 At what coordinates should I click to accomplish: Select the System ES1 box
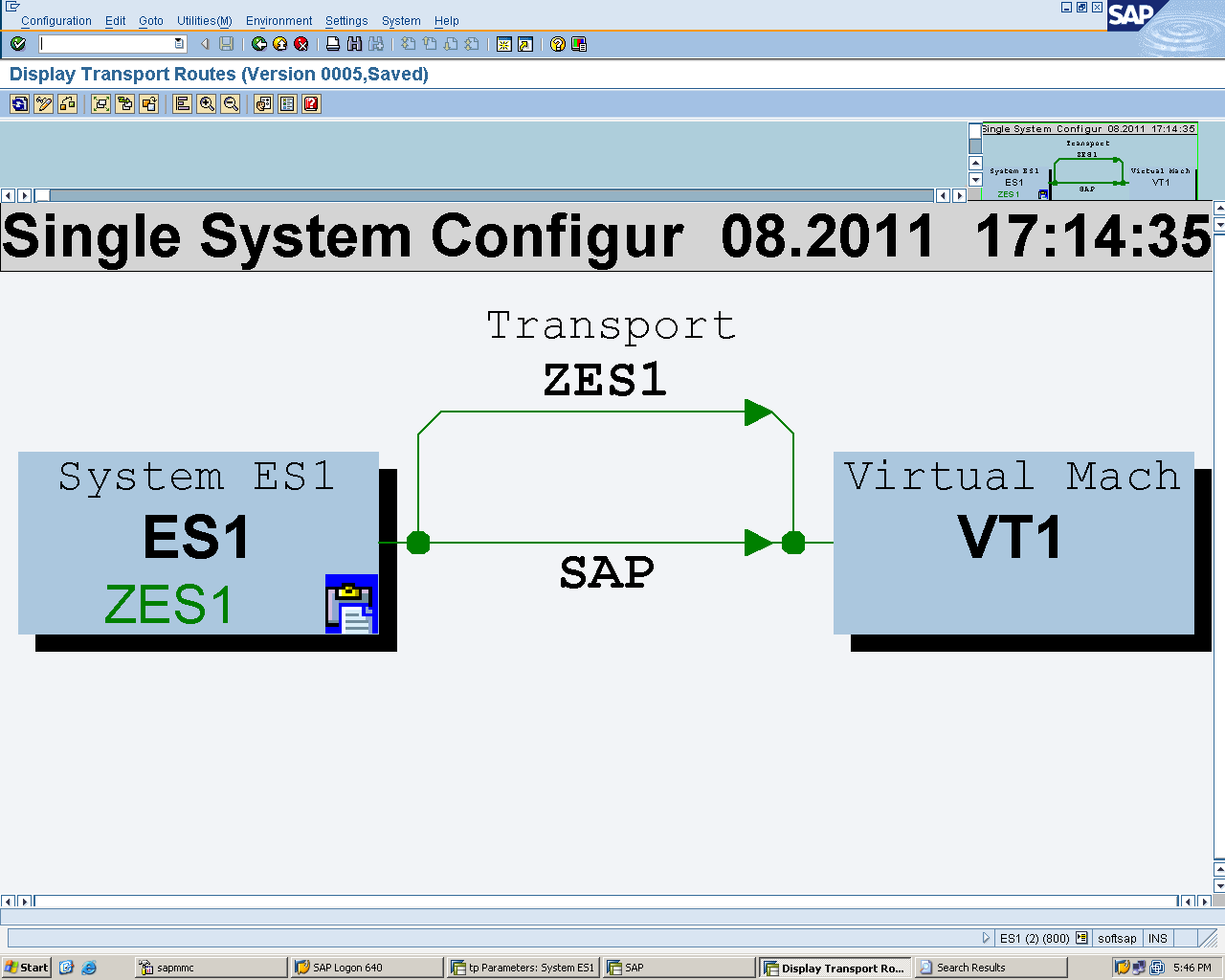pos(198,543)
